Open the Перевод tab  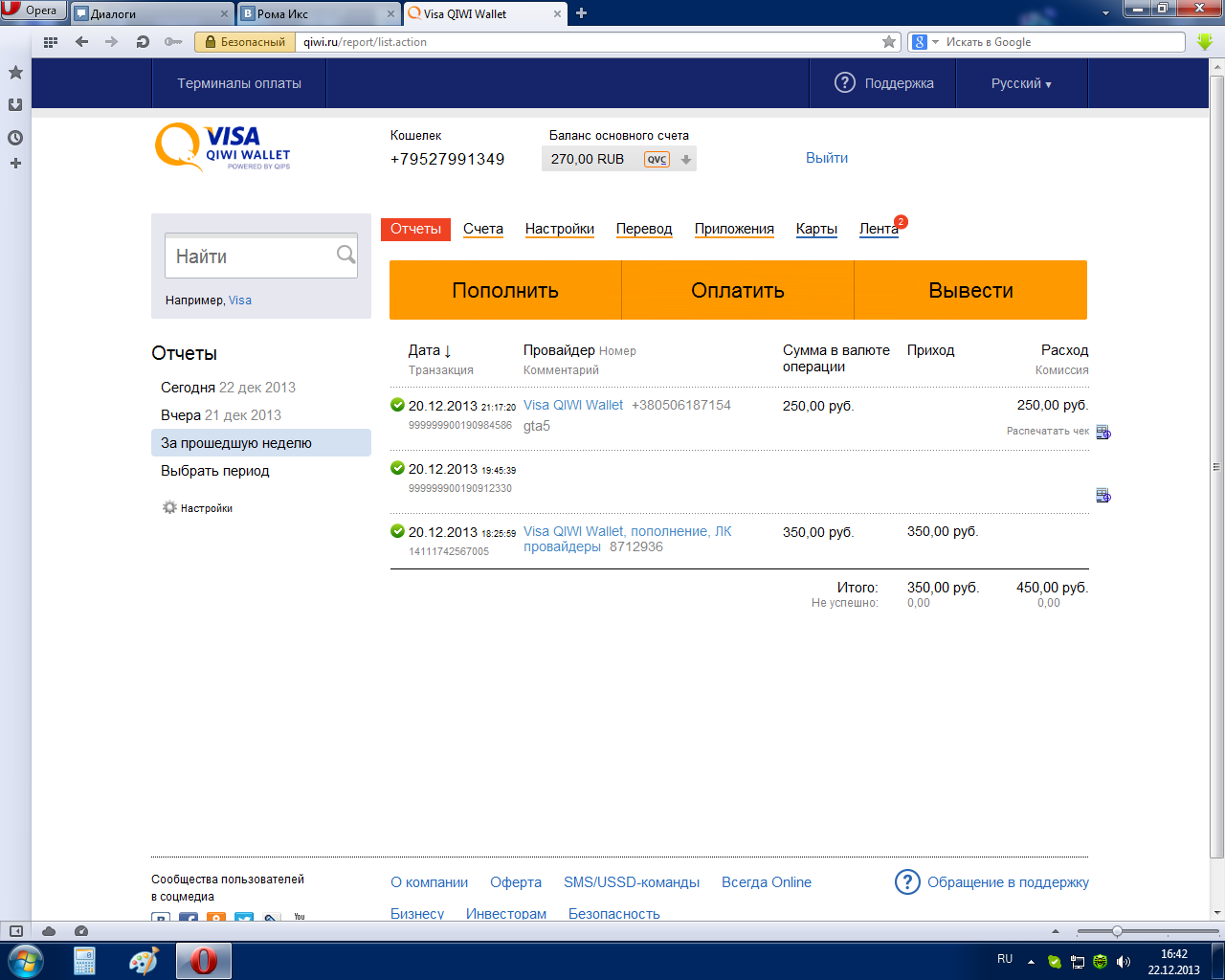[644, 229]
